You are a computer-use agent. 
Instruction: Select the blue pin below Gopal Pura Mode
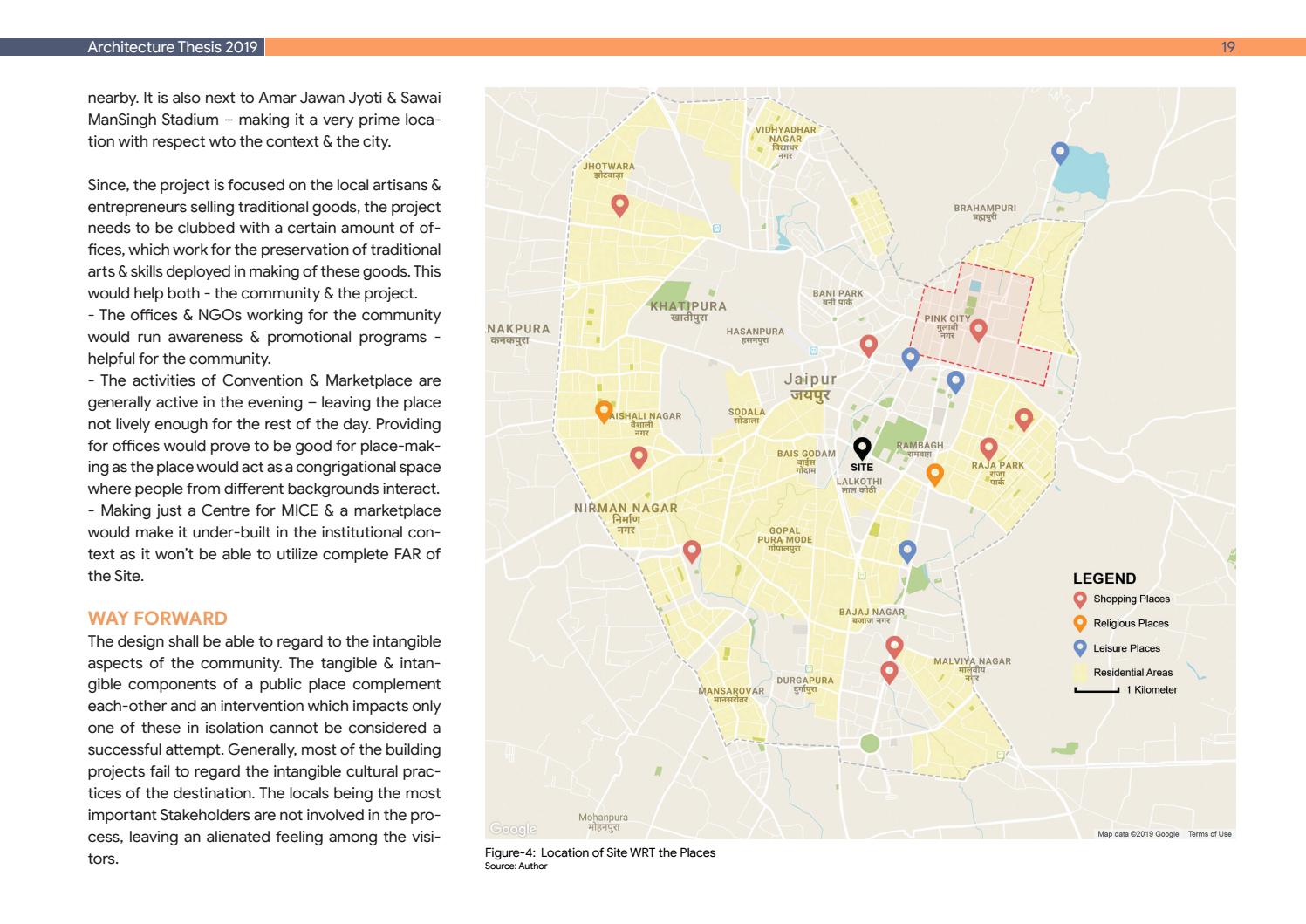click(x=907, y=551)
